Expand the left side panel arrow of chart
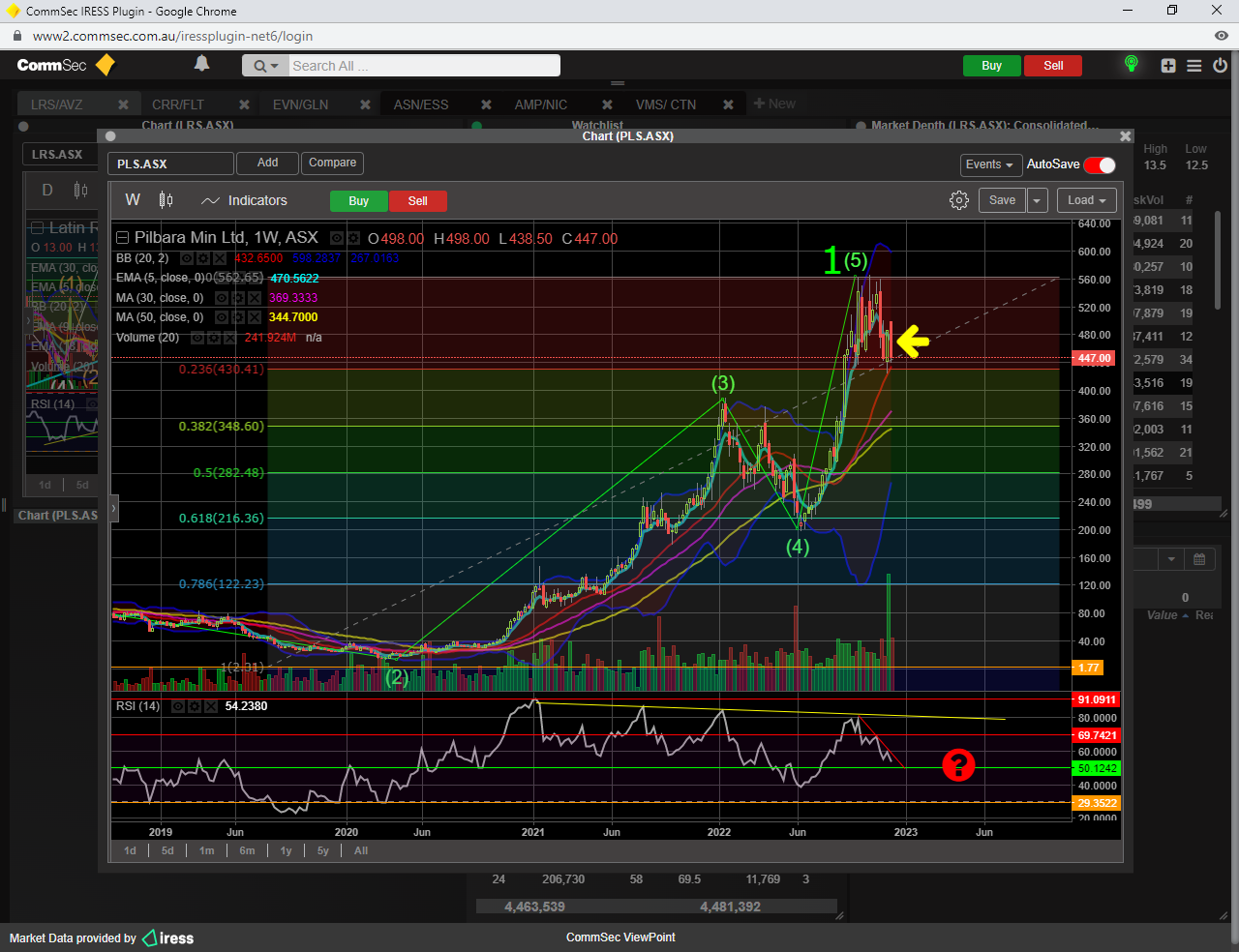 coord(113,508)
